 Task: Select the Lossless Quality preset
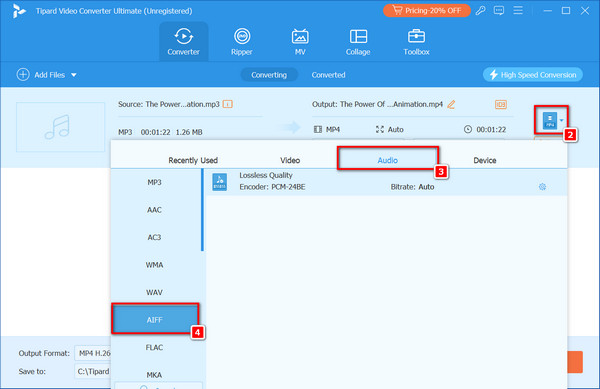[386, 182]
